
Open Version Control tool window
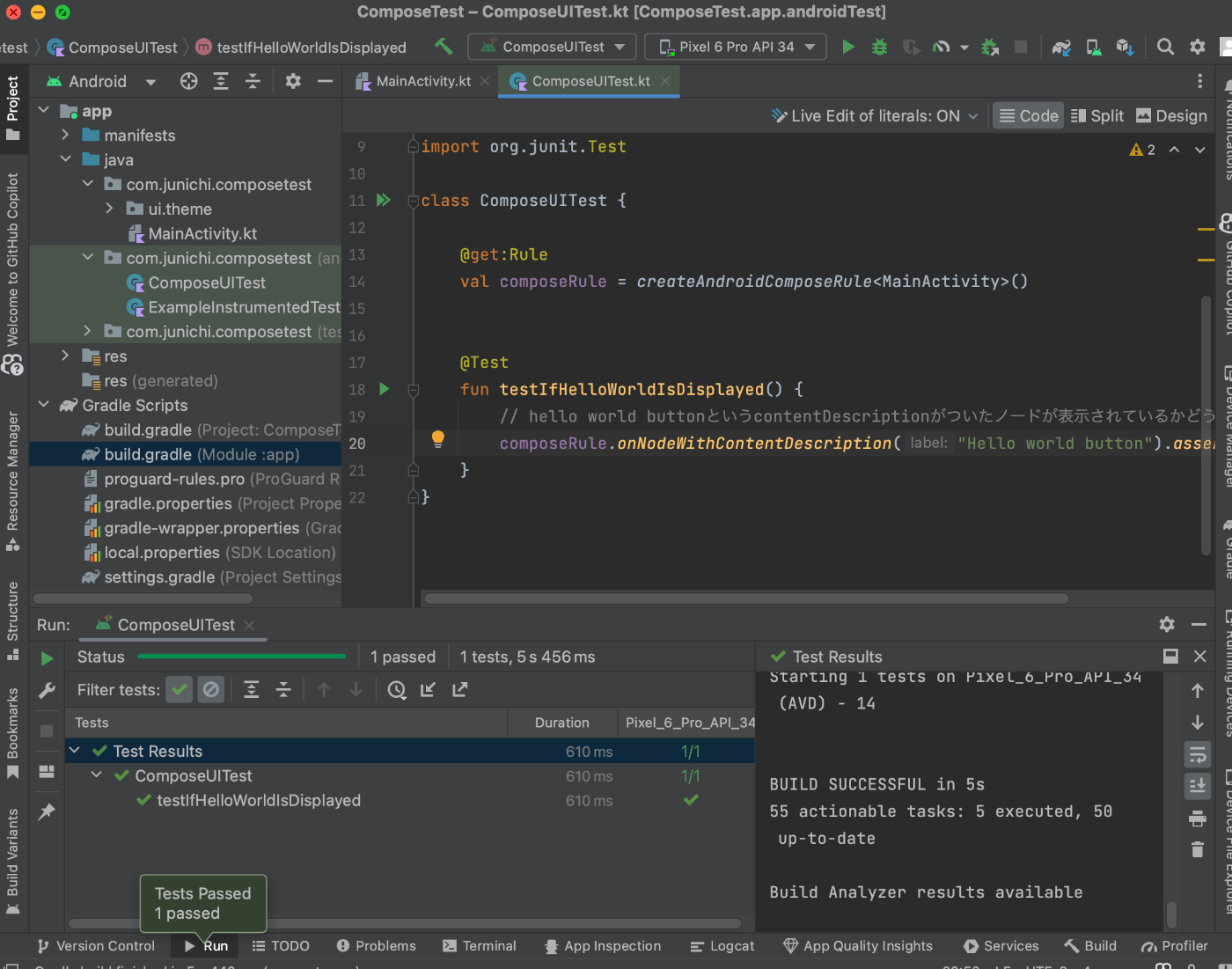96,945
